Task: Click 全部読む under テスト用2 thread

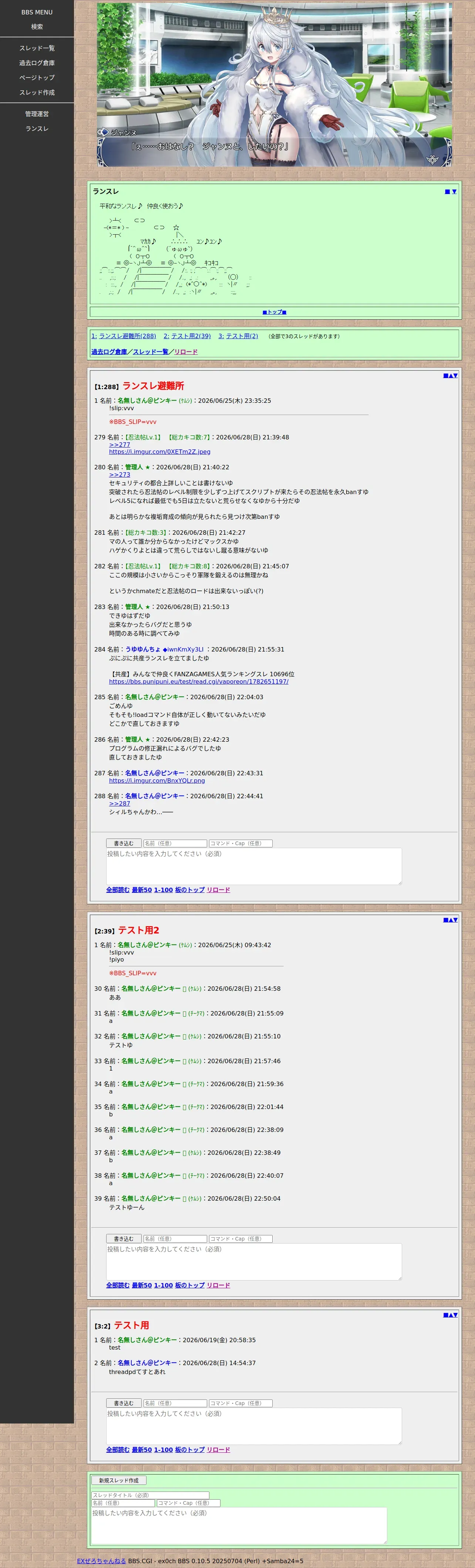Action: [118, 1286]
